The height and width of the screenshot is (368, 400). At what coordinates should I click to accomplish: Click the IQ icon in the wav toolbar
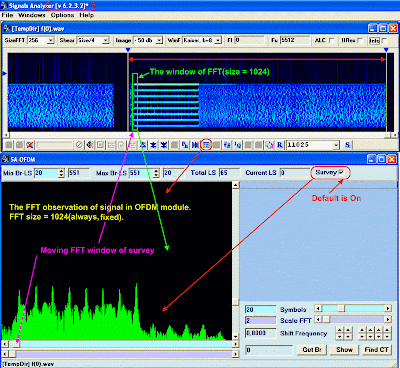pyautogui.click(x=238, y=145)
